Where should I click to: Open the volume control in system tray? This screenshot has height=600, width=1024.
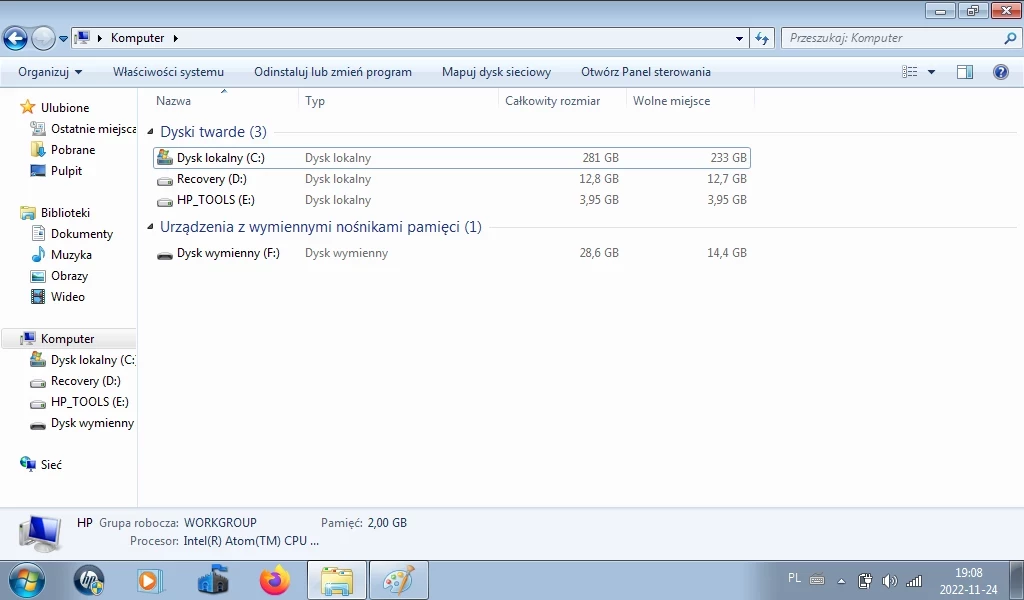[890, 579]
